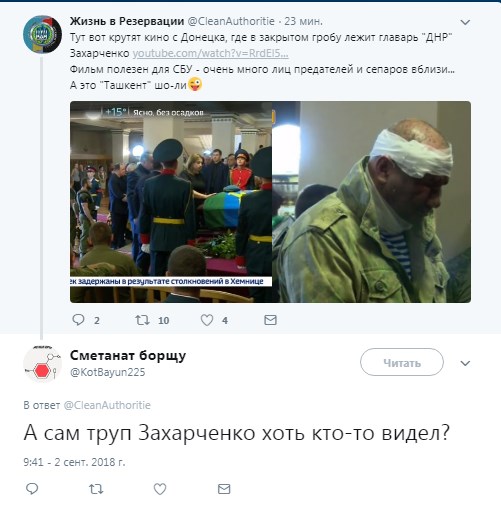Open the Сметанат борщу display name
This screenshot has height=515, width=501.
(128, 356)
